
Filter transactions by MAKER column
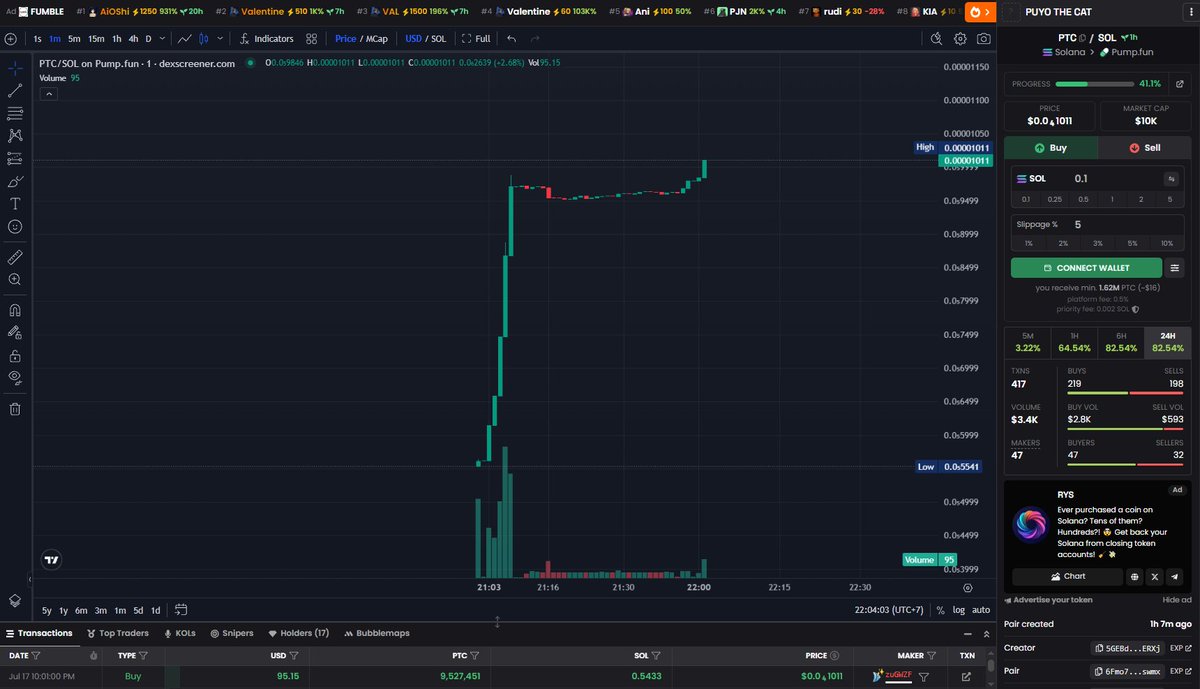click(932, 656)
